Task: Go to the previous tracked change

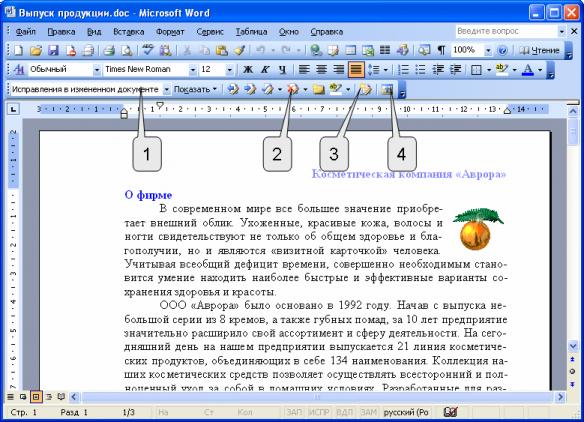Action: (x=233, y=89)
